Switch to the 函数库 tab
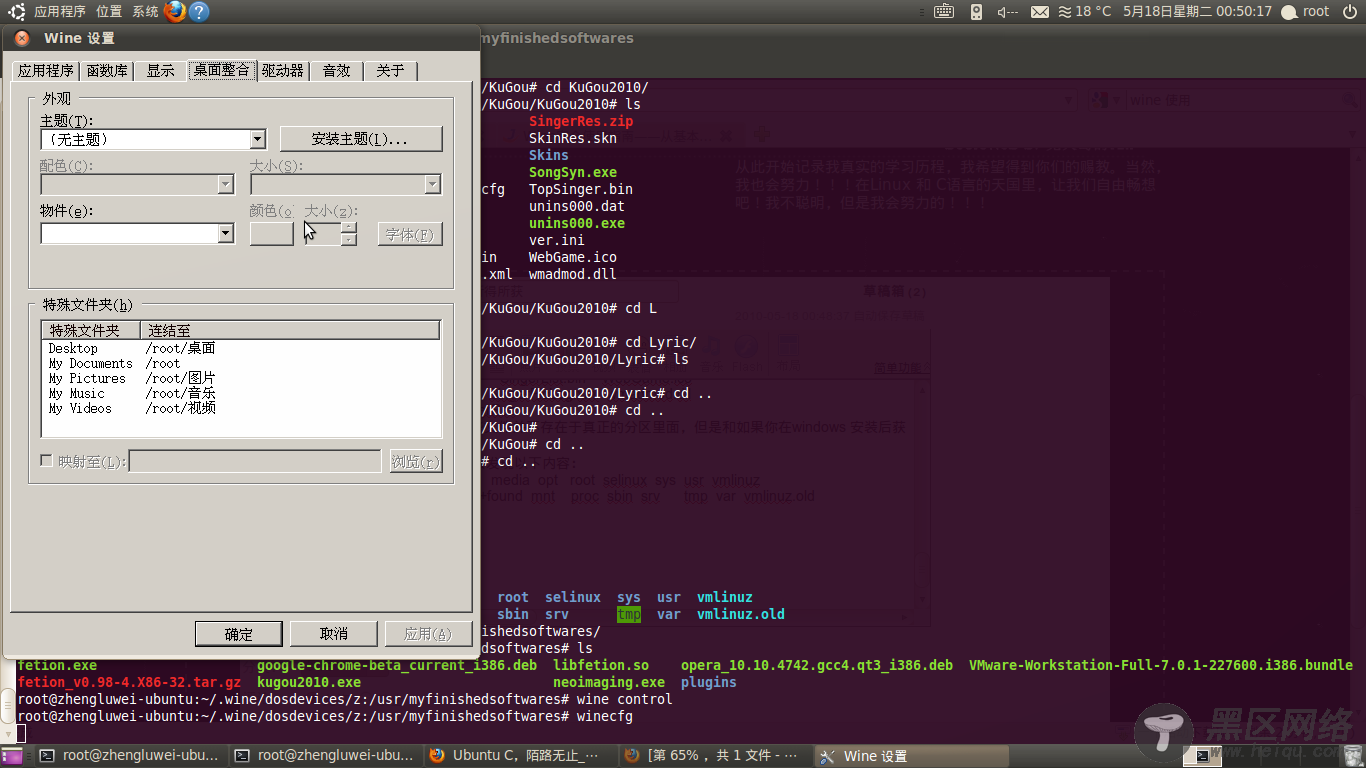Viewport: 1366px width, 768px height. [x=107, y=70]
